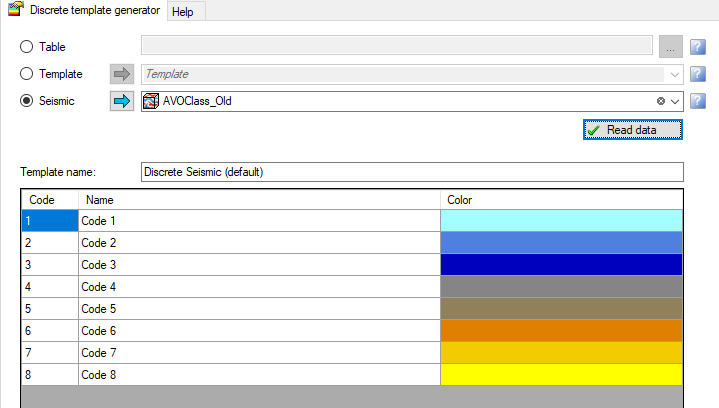
Task: Click the gray arrow next to Template
Action: pos(122,74)
